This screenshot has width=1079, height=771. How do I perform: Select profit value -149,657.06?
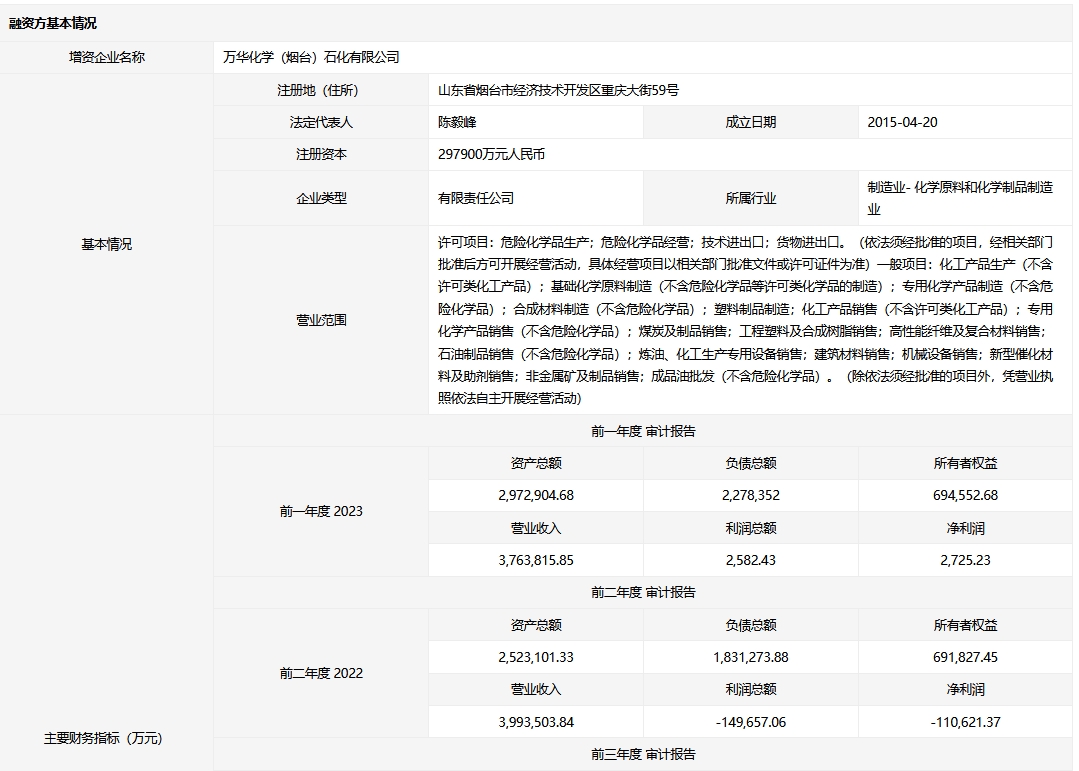click(x=750, y=722)
